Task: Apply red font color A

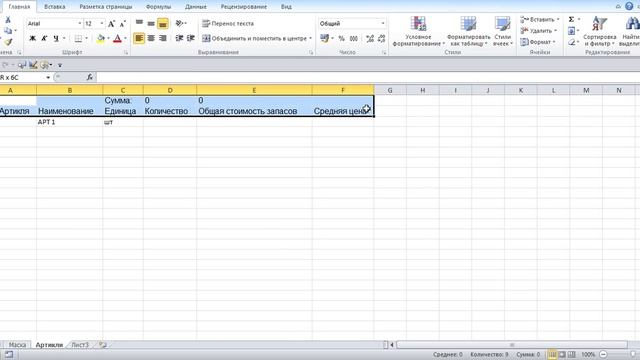Action: [x=118, y=38]
